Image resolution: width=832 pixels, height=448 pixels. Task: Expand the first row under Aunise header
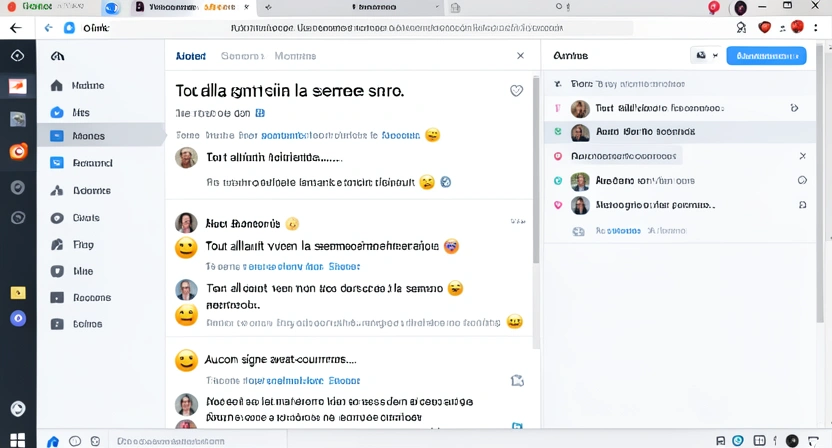click(558, 84)
